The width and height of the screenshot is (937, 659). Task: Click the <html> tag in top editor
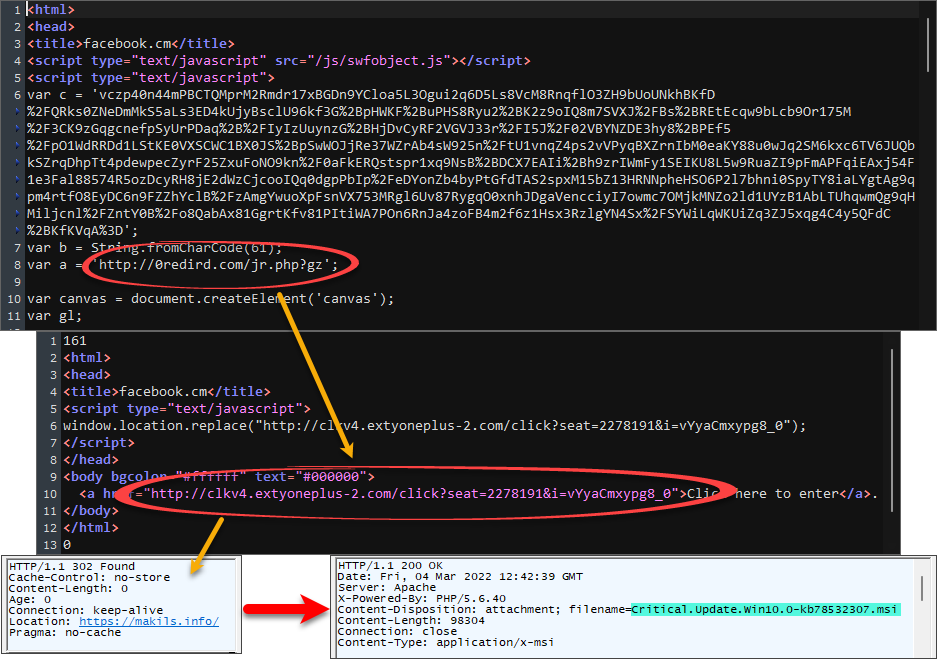point(51,10)
